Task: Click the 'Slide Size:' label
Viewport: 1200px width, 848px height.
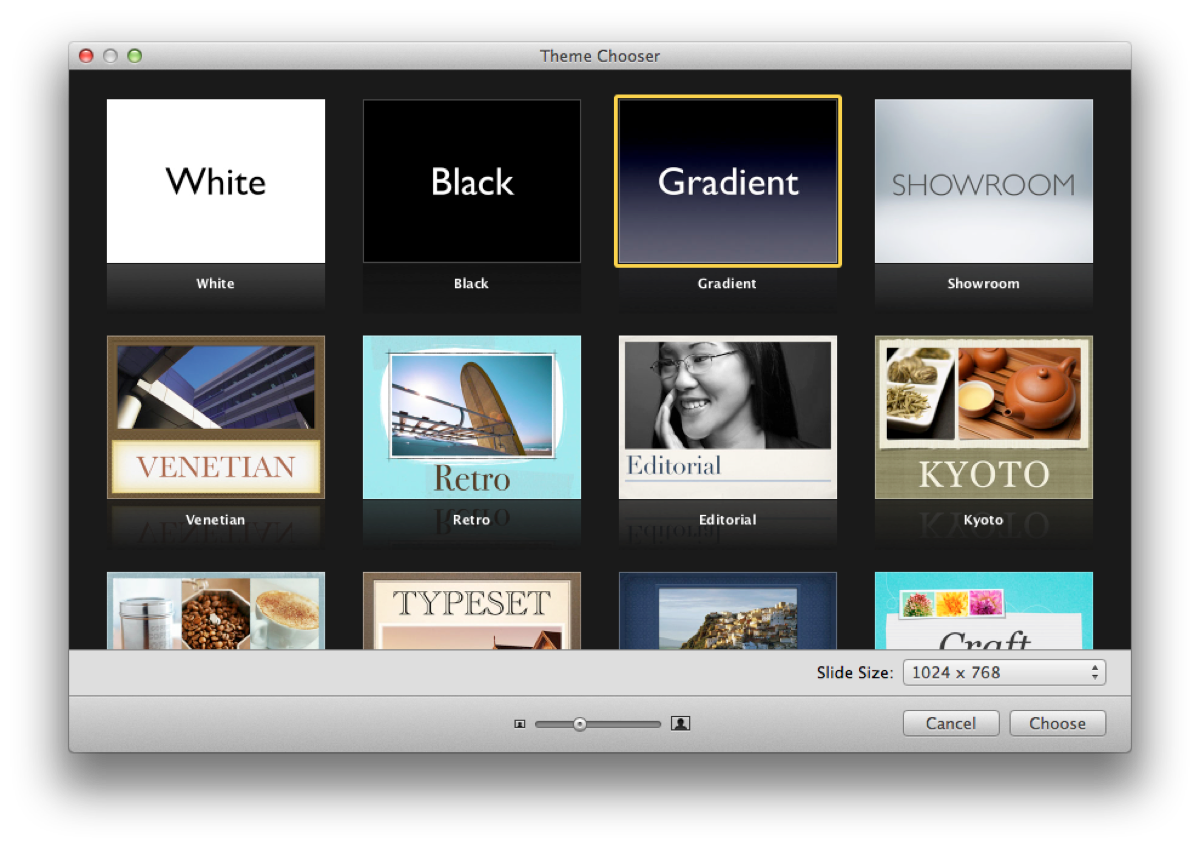Action: click(855, 672)
